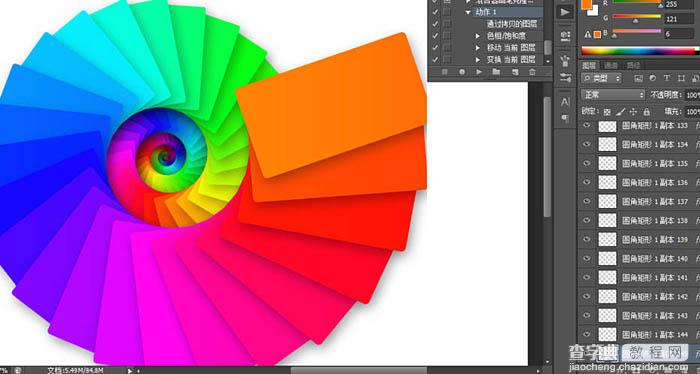The height and width of the screenshot is (374, 700).
Task: Click the round Begin Recording button in Actions panel
Action: (462, 71)
